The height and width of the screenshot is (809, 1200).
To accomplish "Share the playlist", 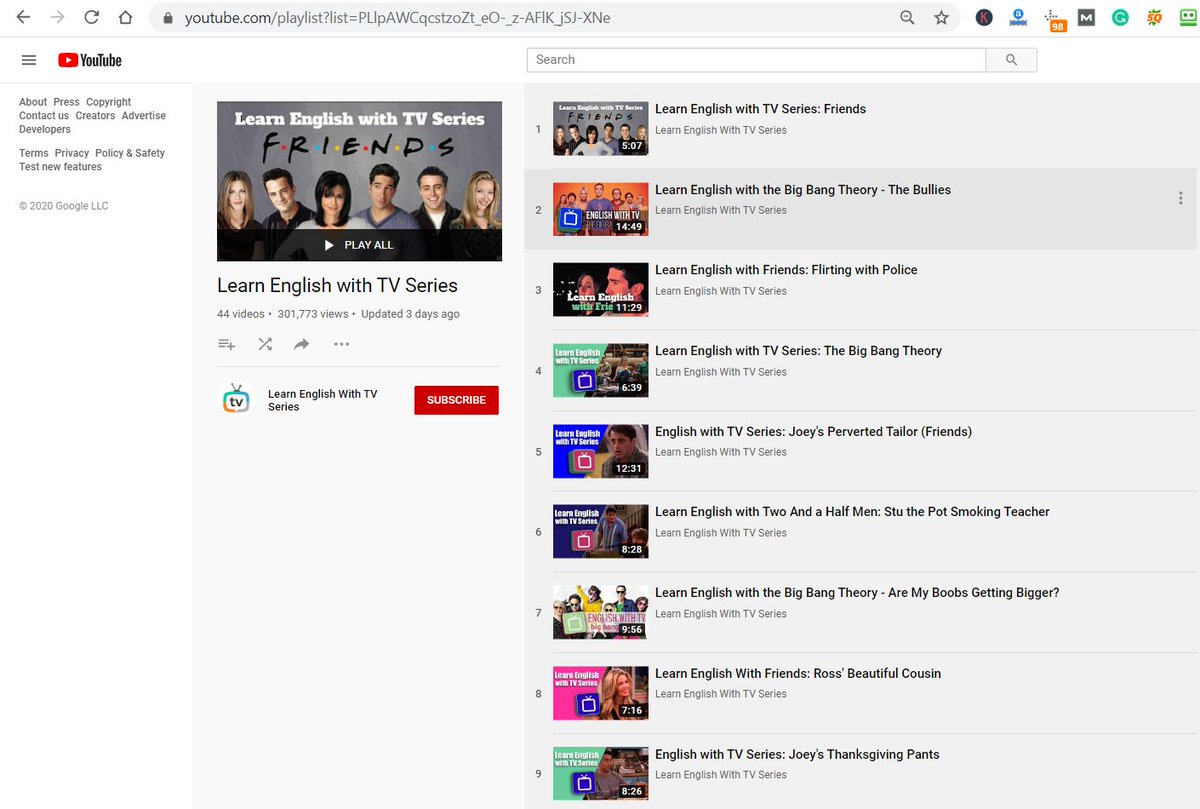I will (x=302, y=344).
